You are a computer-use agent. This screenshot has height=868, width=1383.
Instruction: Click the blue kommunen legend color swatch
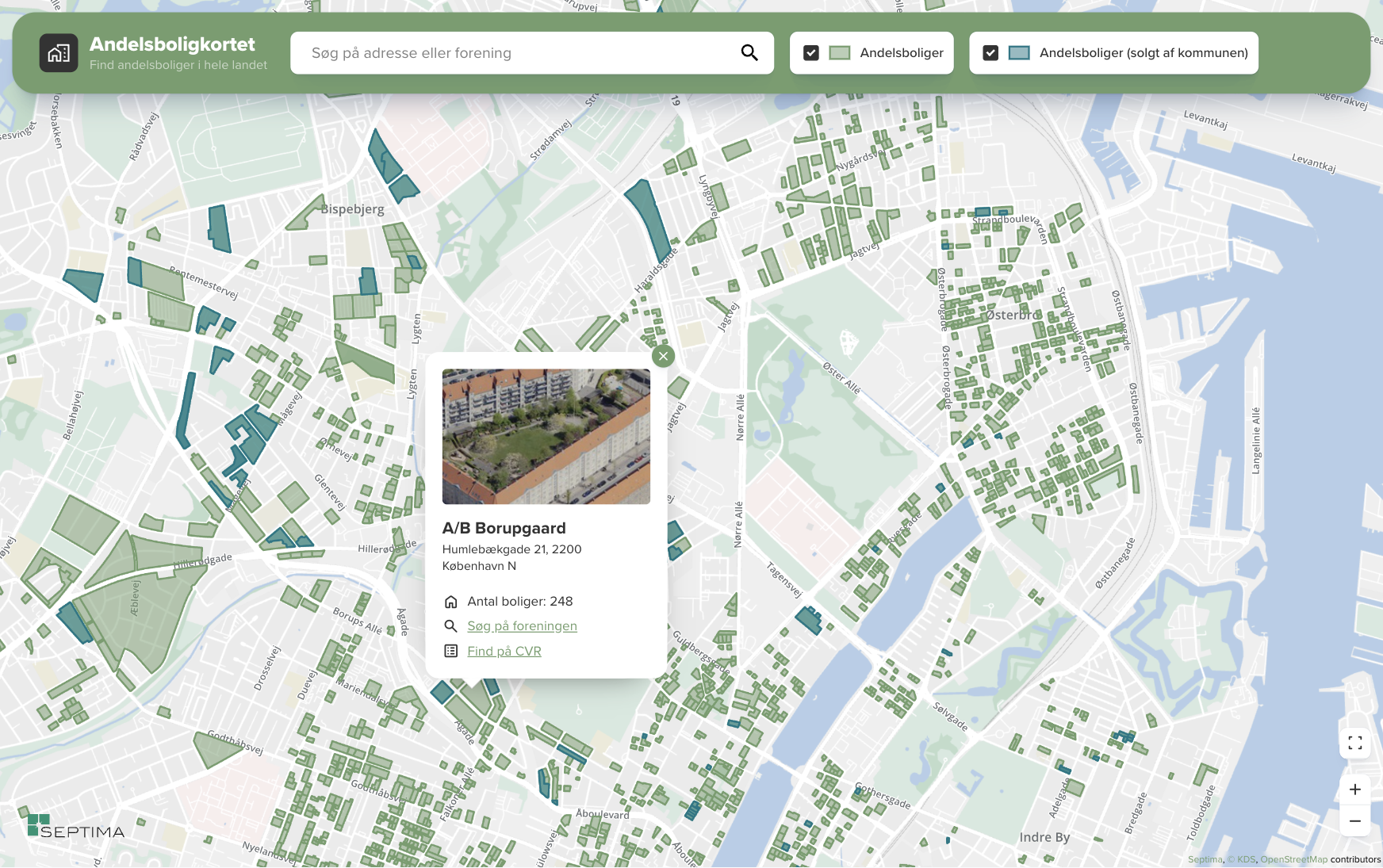pos(1018,53)
